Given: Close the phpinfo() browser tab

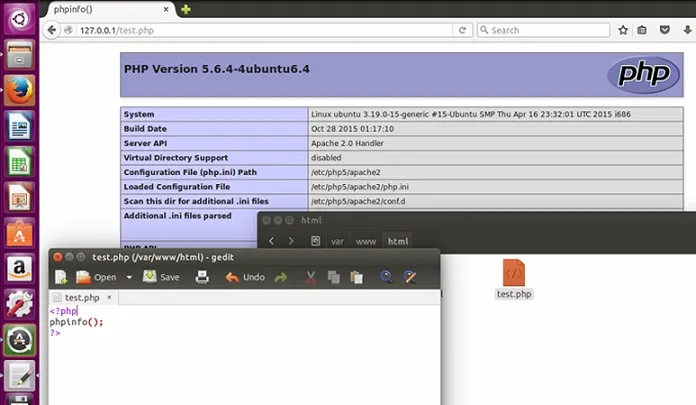Looking at the screenshot, I should tap(166, 9).
